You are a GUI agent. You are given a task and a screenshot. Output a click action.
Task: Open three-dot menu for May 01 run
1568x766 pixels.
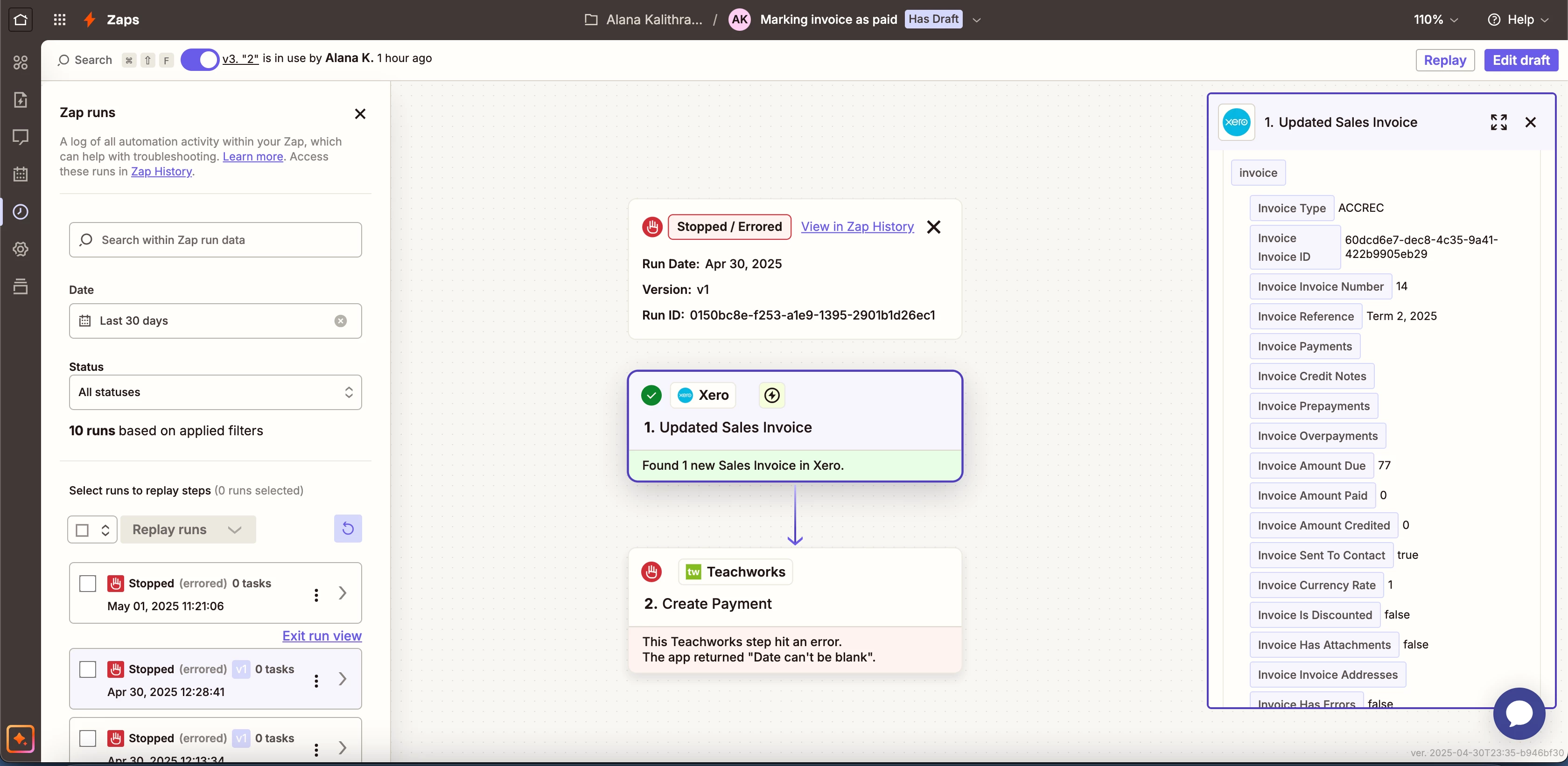pyautogui.click(x=316, y=594)
